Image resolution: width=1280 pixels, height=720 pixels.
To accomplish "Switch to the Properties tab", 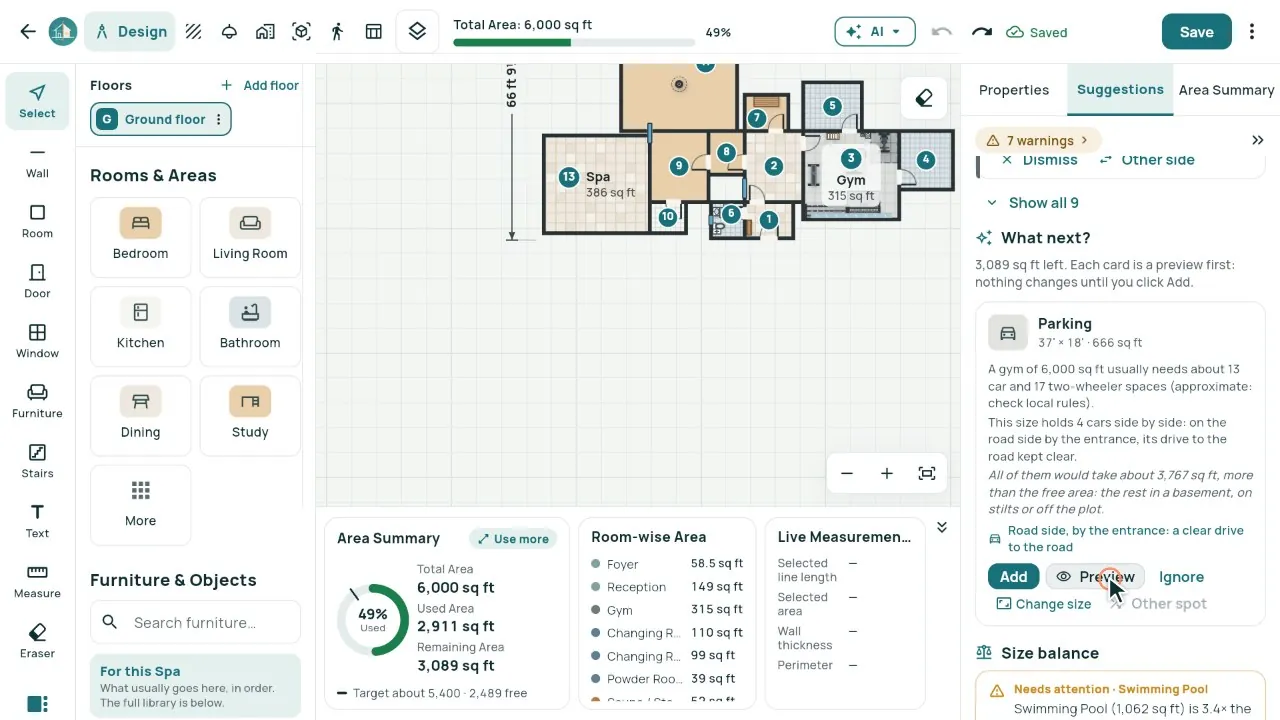I will pos(1014,90).
